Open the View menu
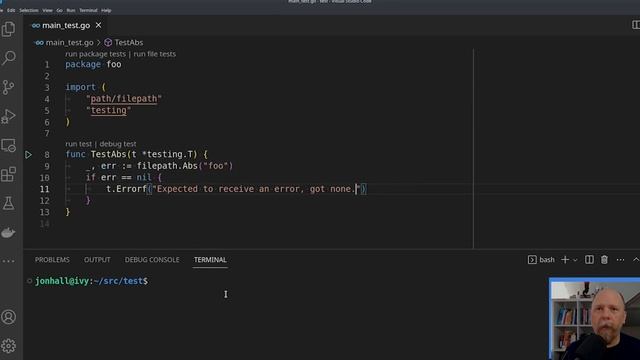The image size is (640, 360). pos(47,10)
